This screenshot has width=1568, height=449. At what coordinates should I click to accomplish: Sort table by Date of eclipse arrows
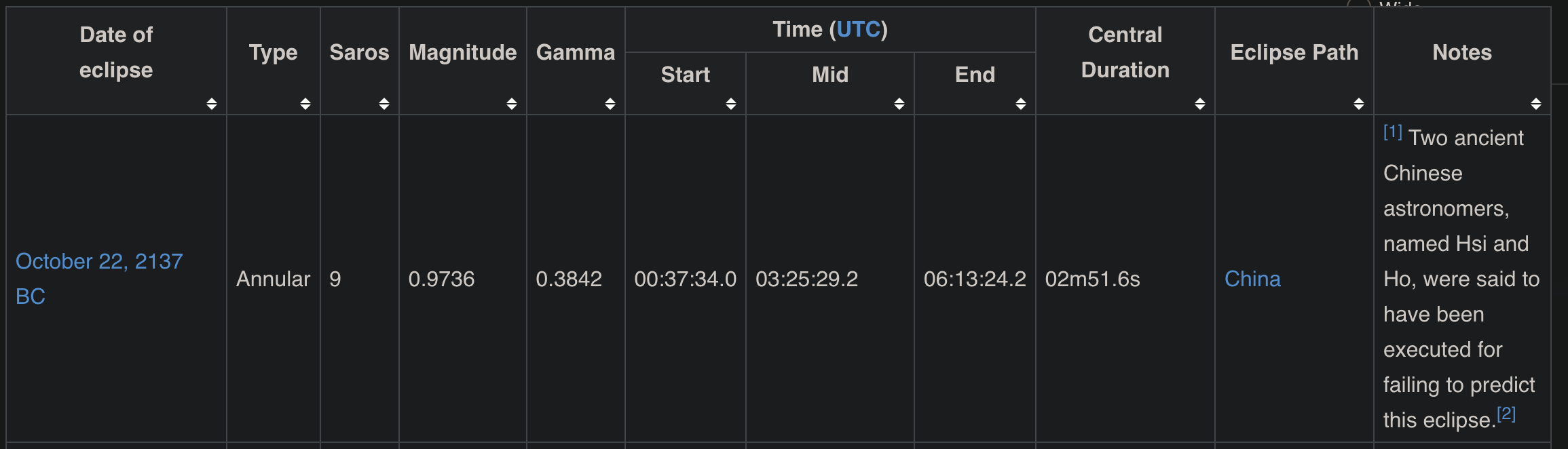click(212, 104)
